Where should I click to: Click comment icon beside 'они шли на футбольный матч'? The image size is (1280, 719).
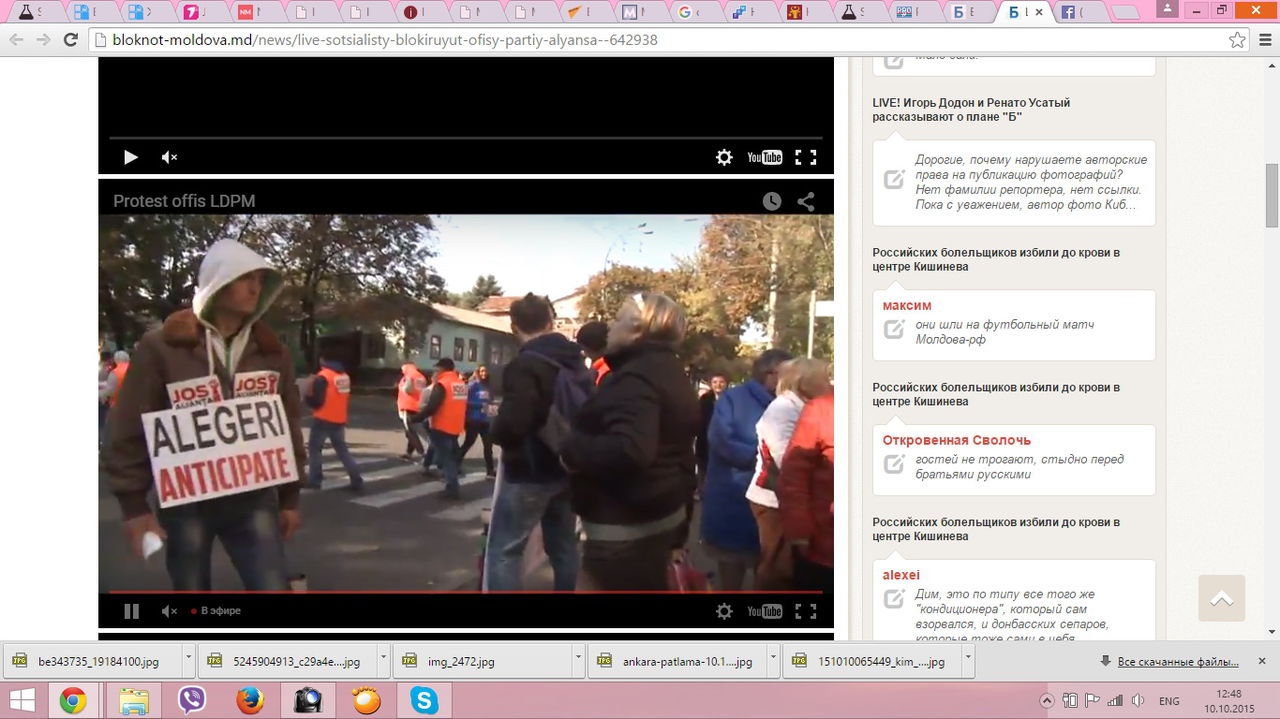[894, 329]
